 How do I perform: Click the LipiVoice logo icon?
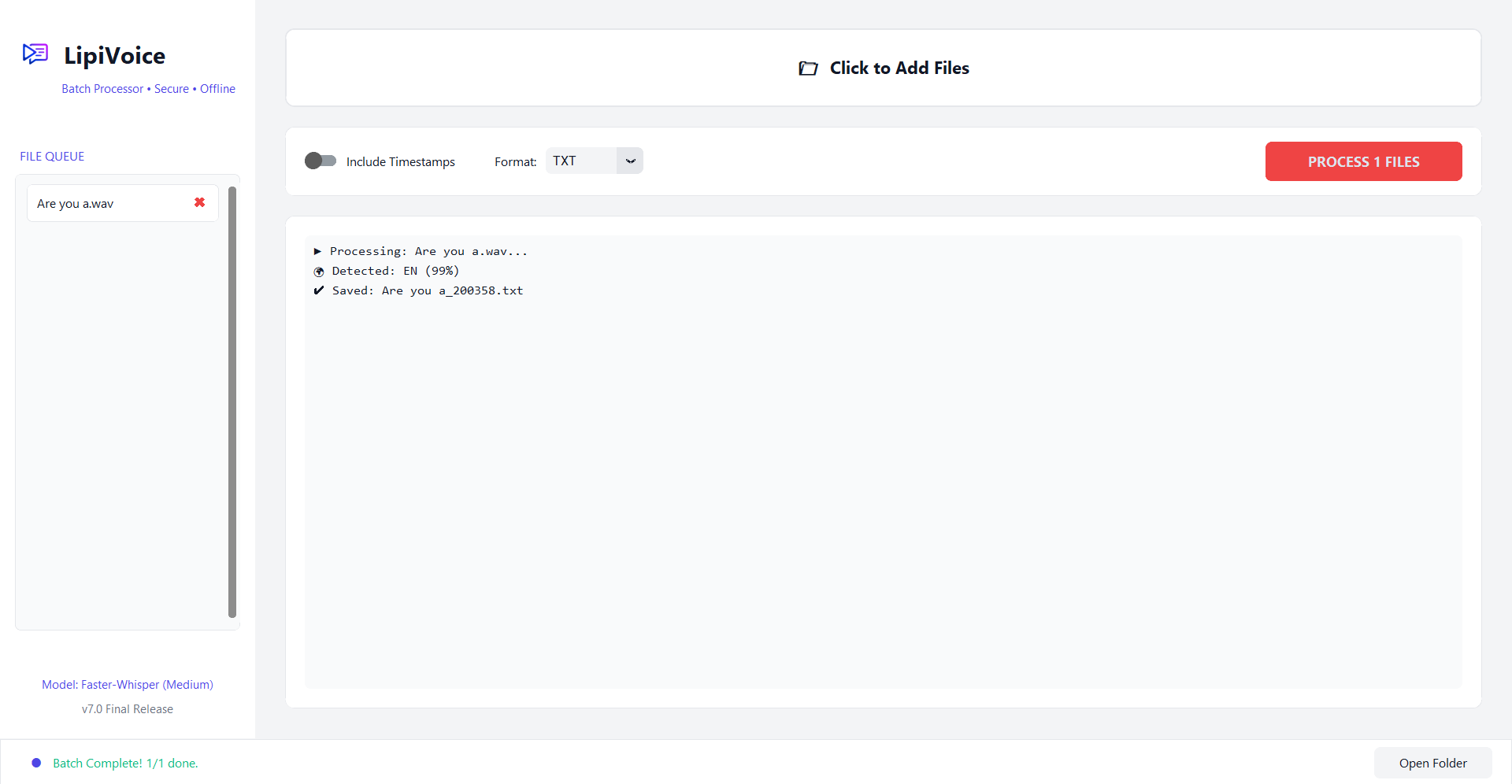[35, 54]
